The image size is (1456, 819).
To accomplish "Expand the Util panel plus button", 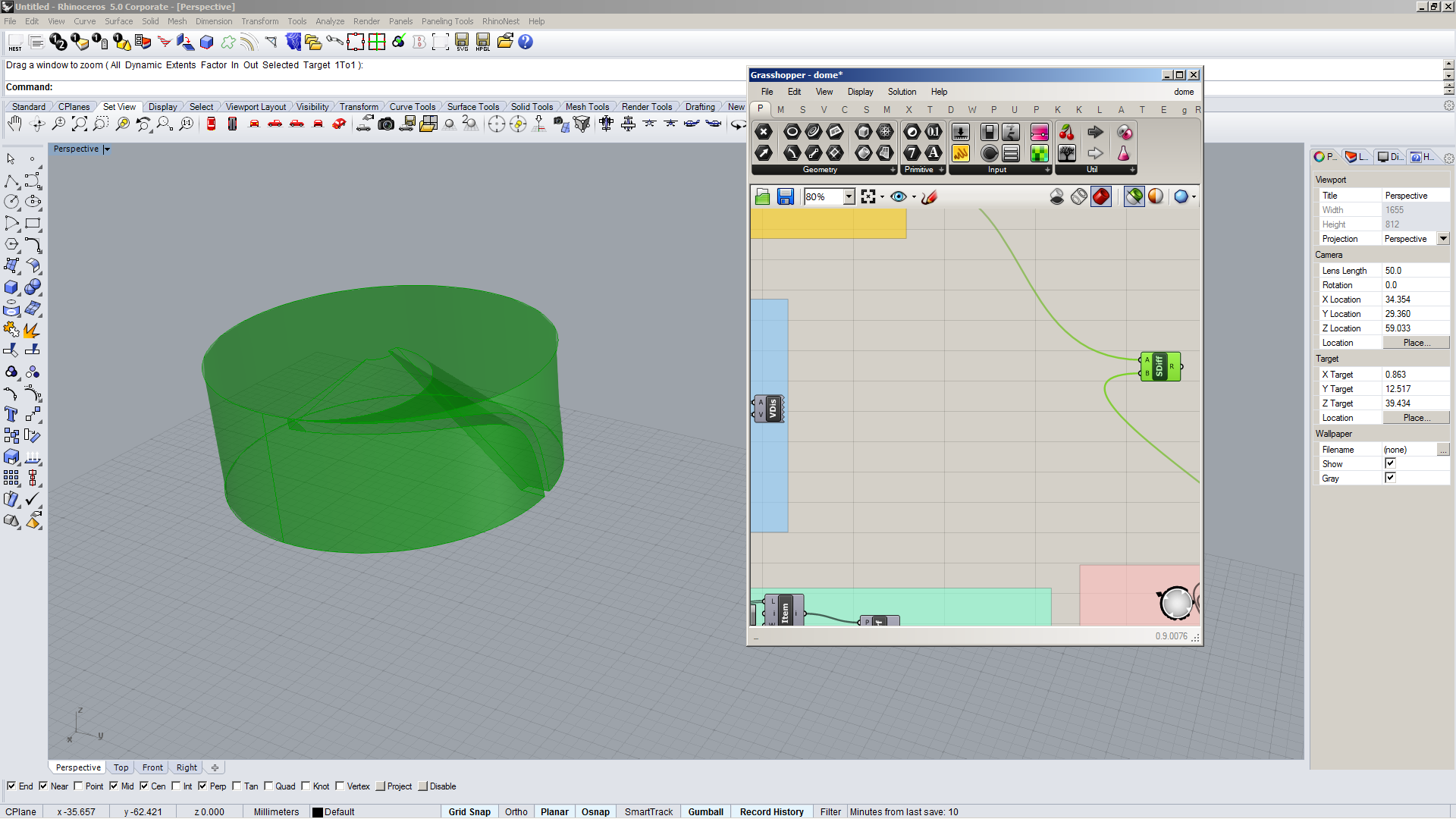I will click(1132, 170).
